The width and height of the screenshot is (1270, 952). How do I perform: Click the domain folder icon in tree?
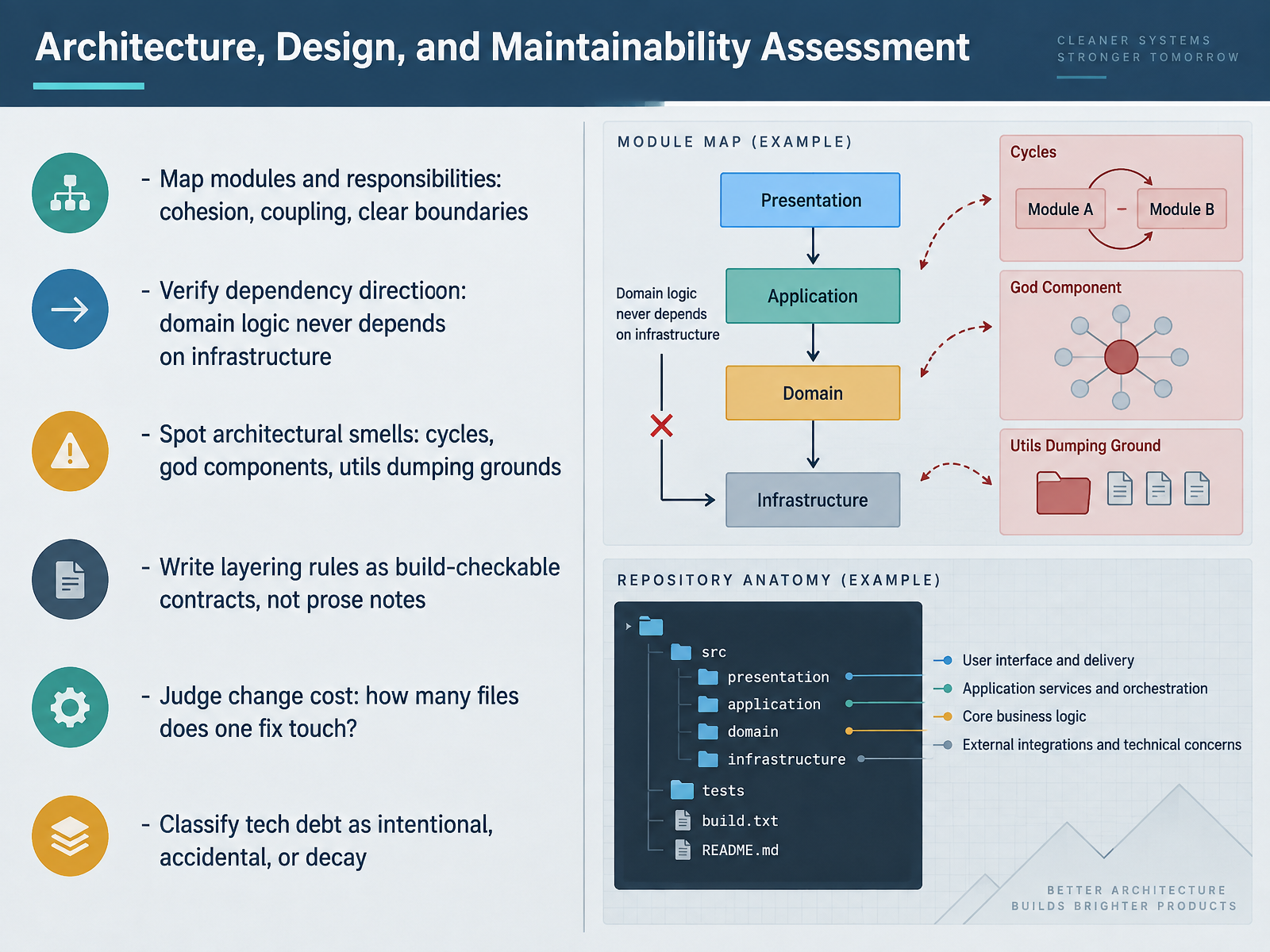point(708,731)
